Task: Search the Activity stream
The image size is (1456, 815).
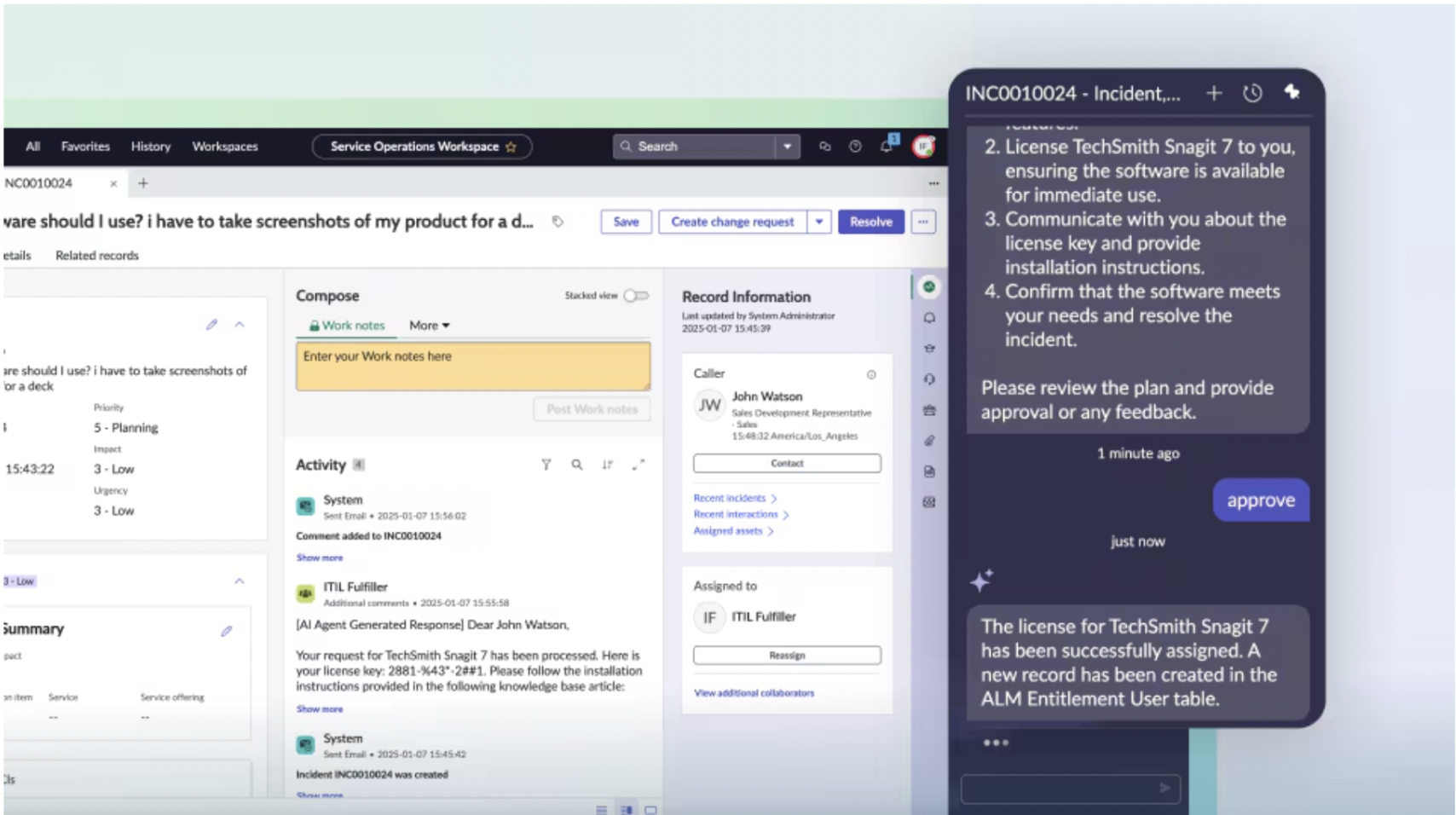Action: click(x=577, y=465)
